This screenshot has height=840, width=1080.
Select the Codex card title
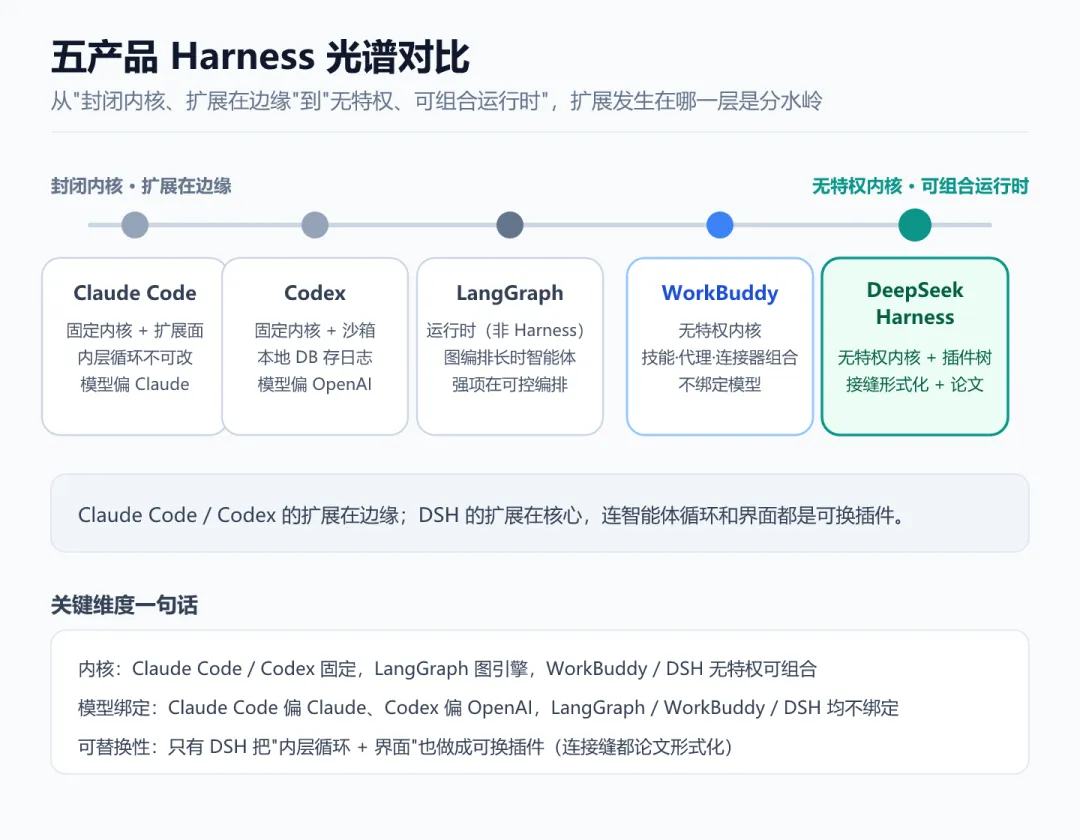[x=315, y=293]
